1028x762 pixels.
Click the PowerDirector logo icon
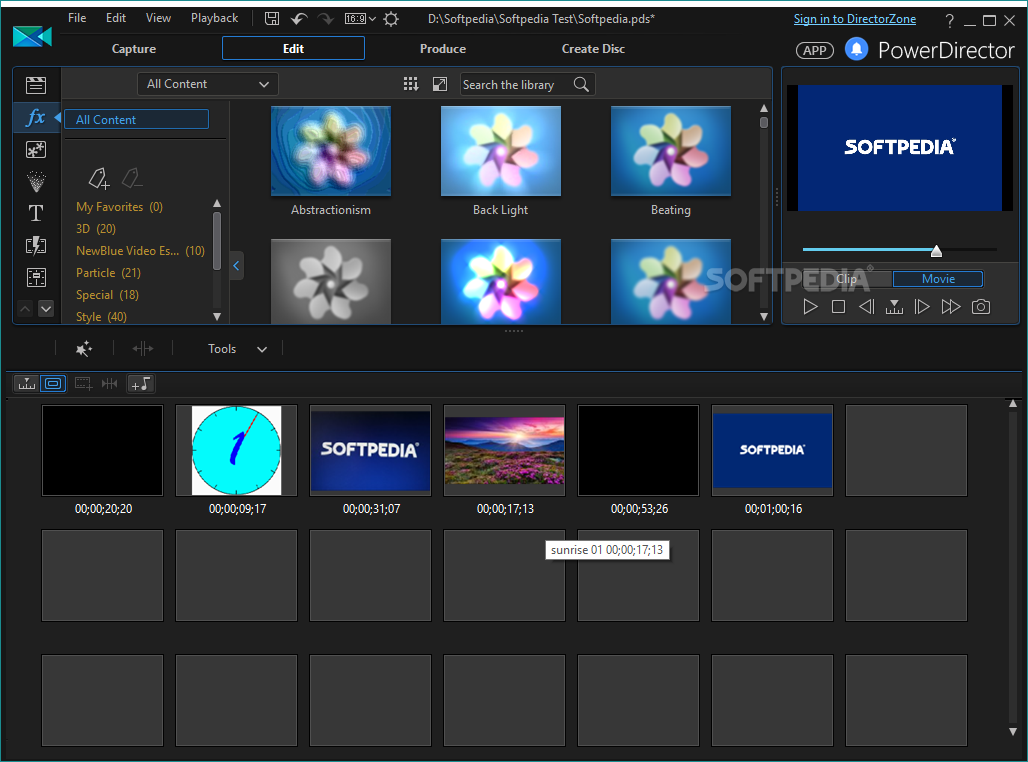[x=32, y=37]
